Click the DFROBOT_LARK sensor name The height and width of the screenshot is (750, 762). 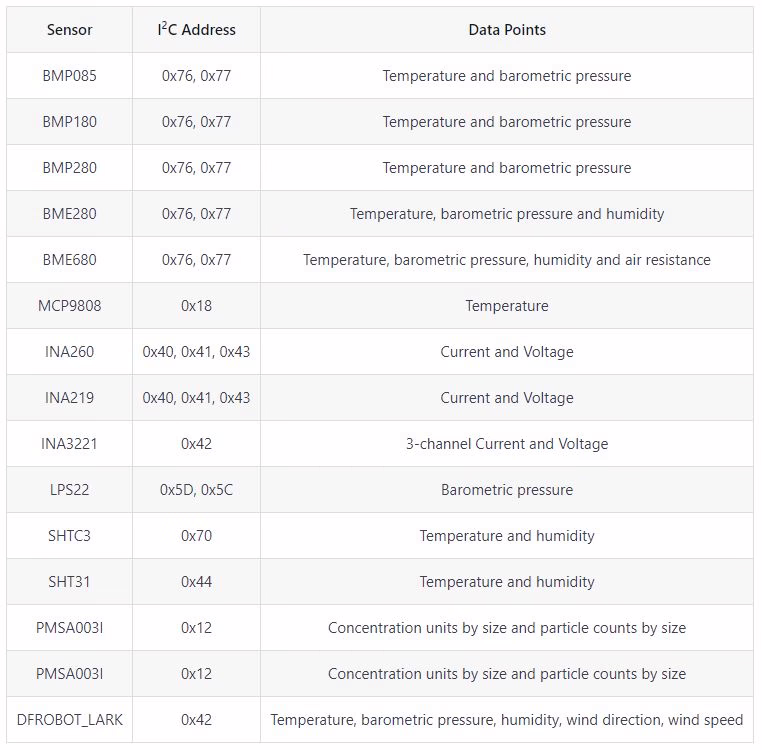(x=69, y=720)
